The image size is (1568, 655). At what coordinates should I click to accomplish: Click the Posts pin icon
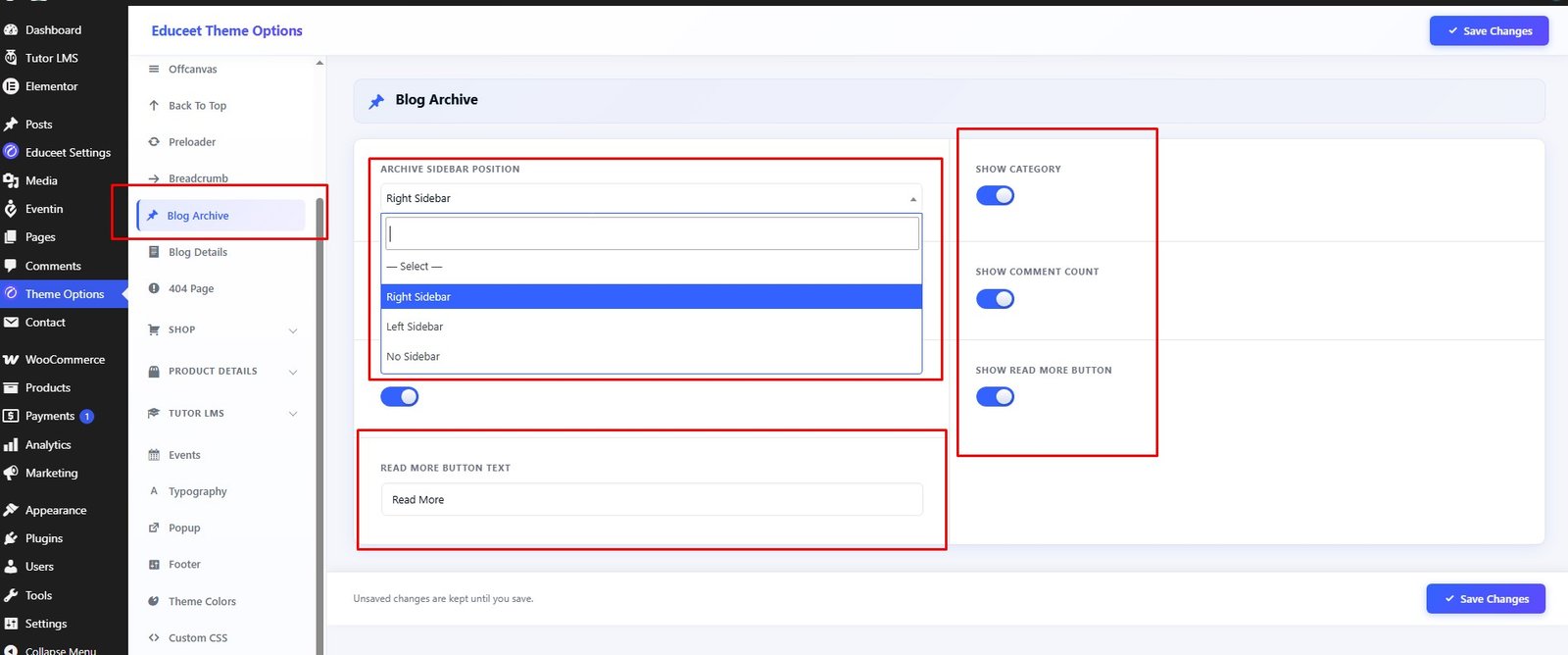coord(11,125)
